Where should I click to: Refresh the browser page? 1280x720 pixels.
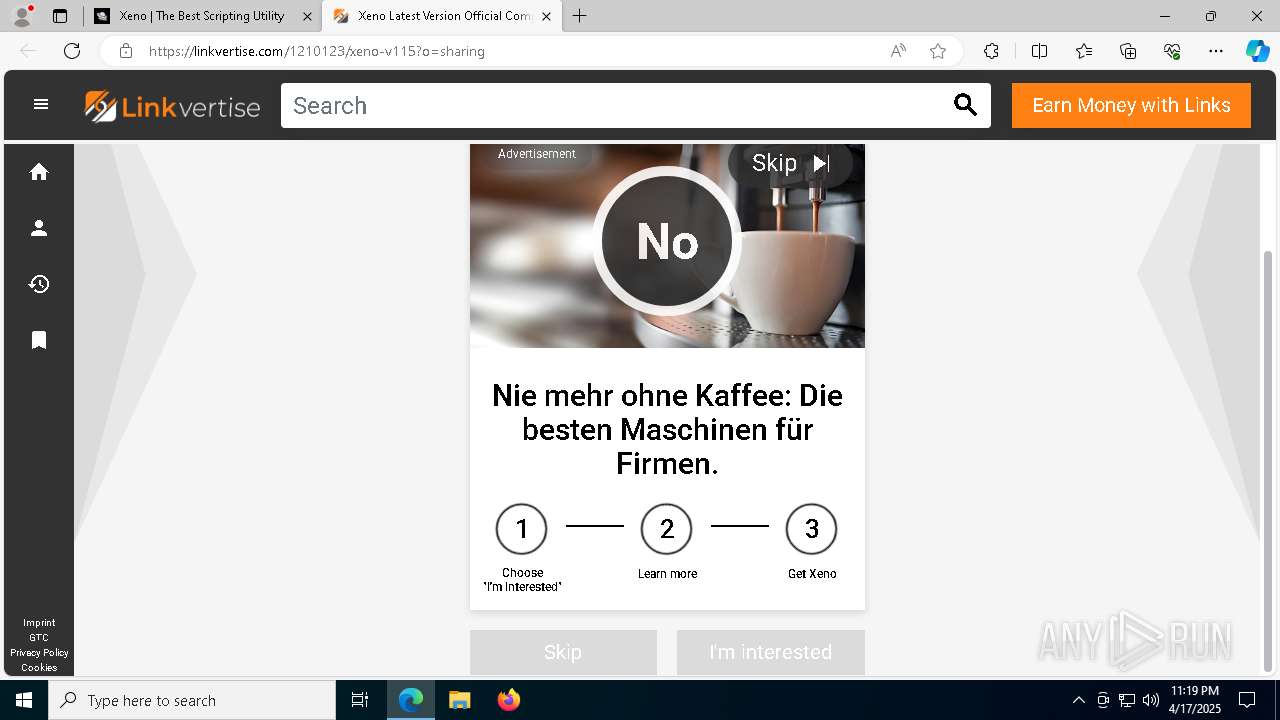click(x=72, y=51)
